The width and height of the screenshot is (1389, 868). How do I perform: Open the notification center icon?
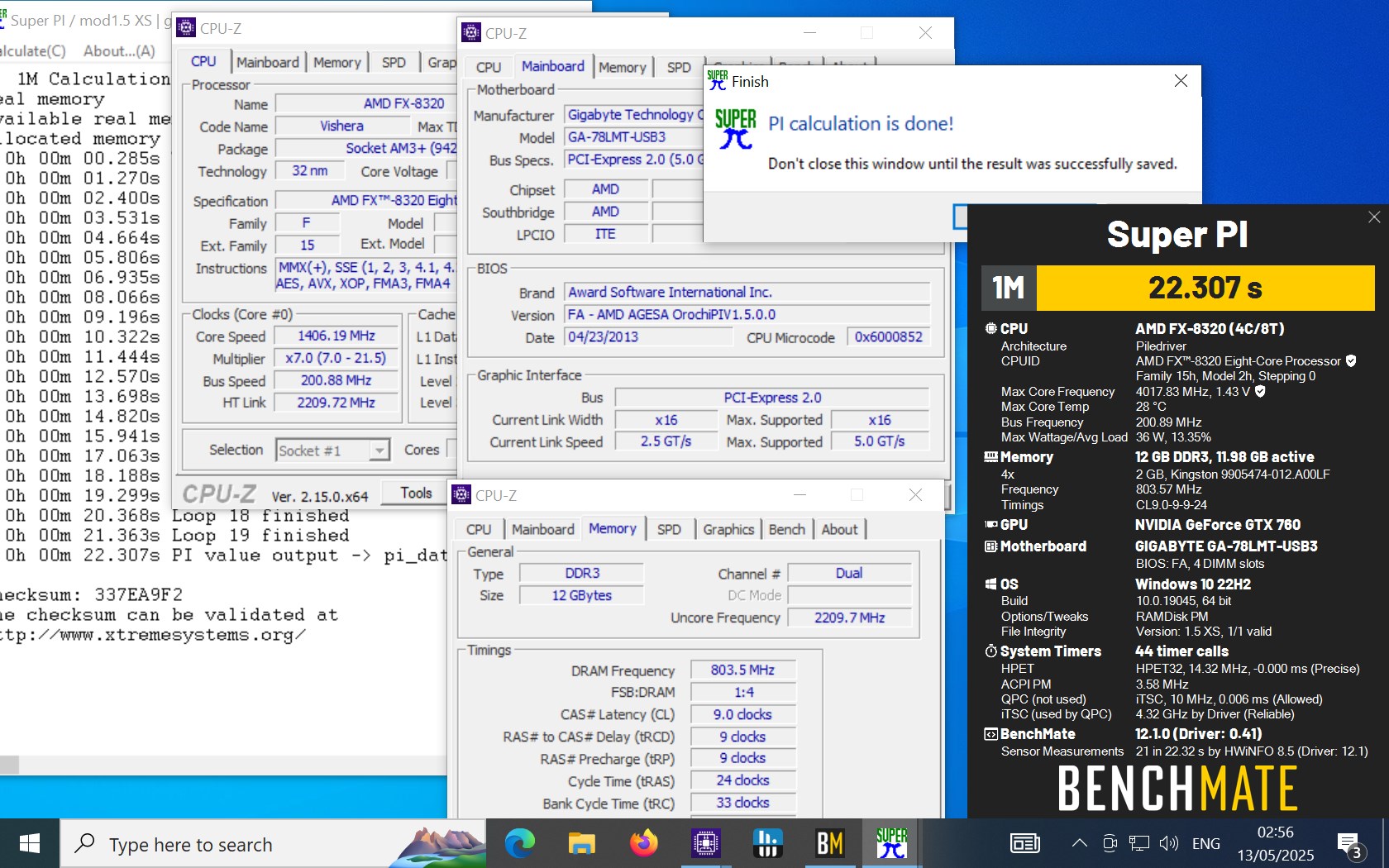pyautogui.click(x=1350, y=845)
